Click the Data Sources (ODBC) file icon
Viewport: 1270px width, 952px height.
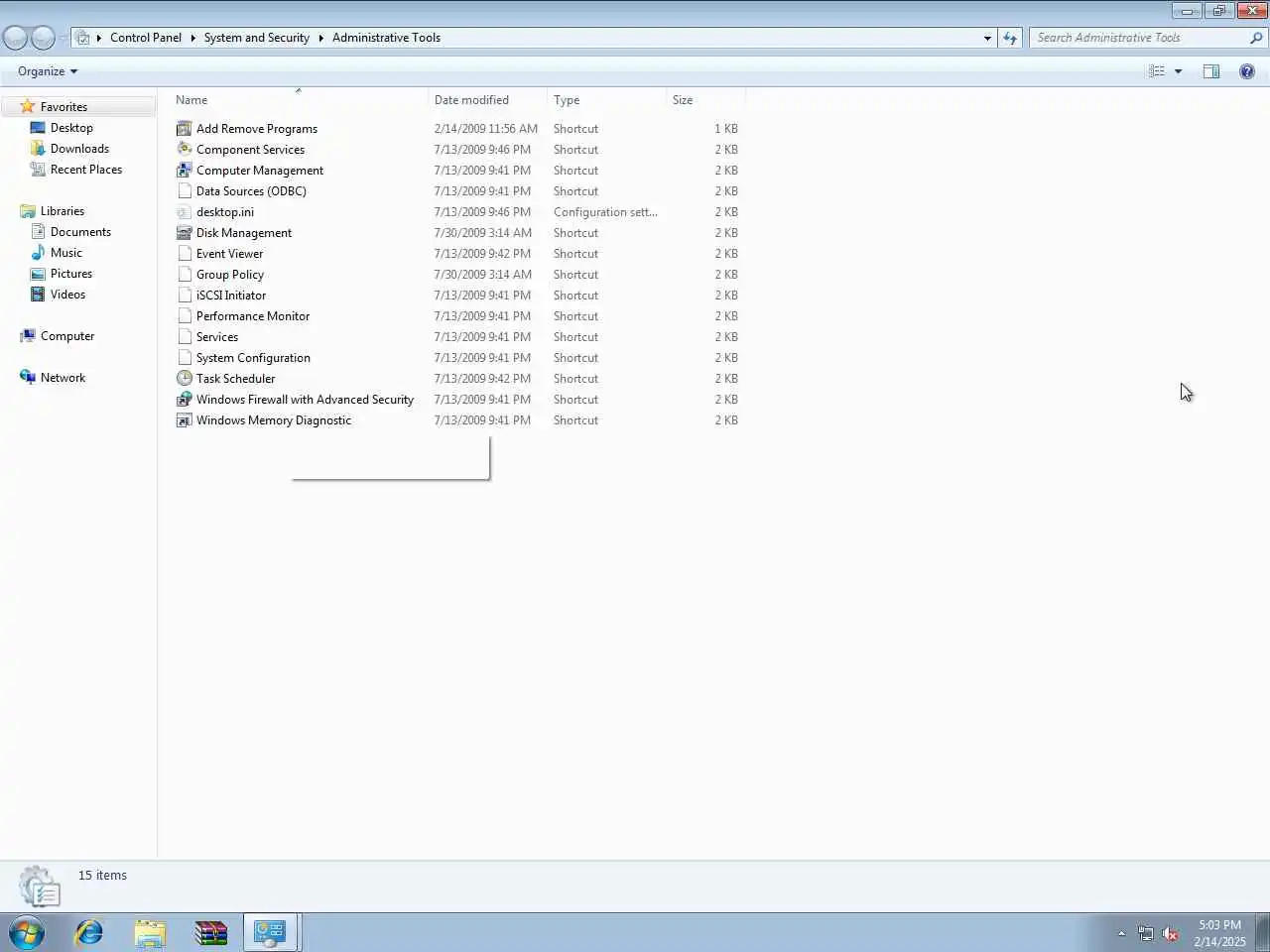[184, 191]
